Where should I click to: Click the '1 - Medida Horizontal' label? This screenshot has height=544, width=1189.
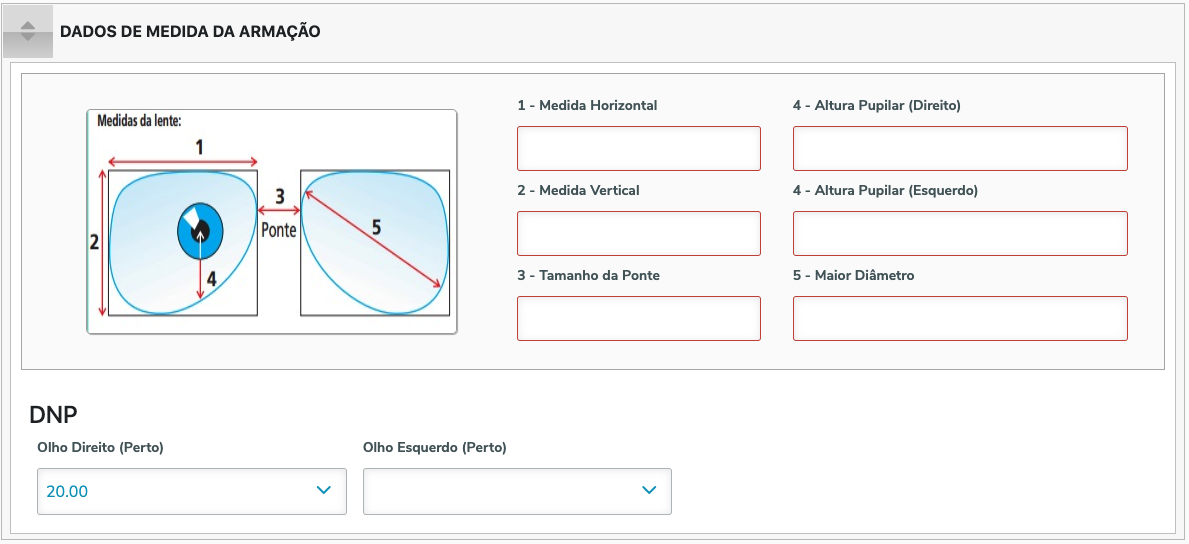pyautogui.click(x=587, y=105)
